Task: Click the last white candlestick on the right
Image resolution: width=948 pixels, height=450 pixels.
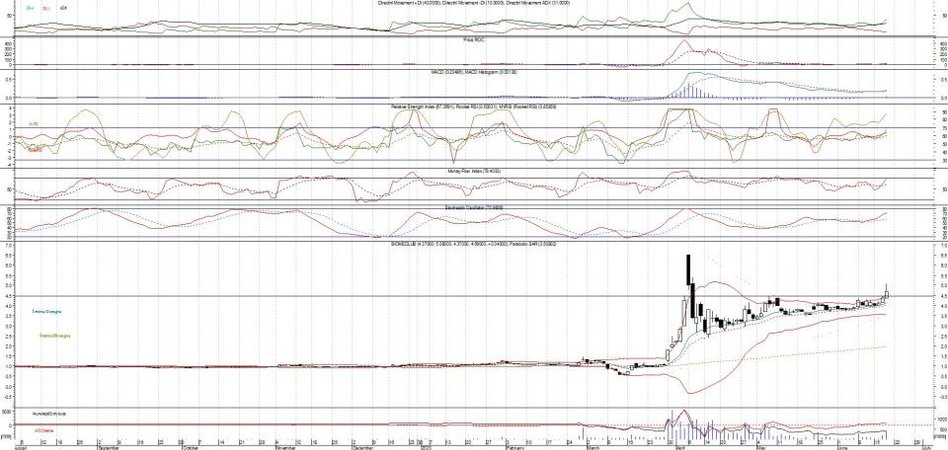Action: coord(886,292)
